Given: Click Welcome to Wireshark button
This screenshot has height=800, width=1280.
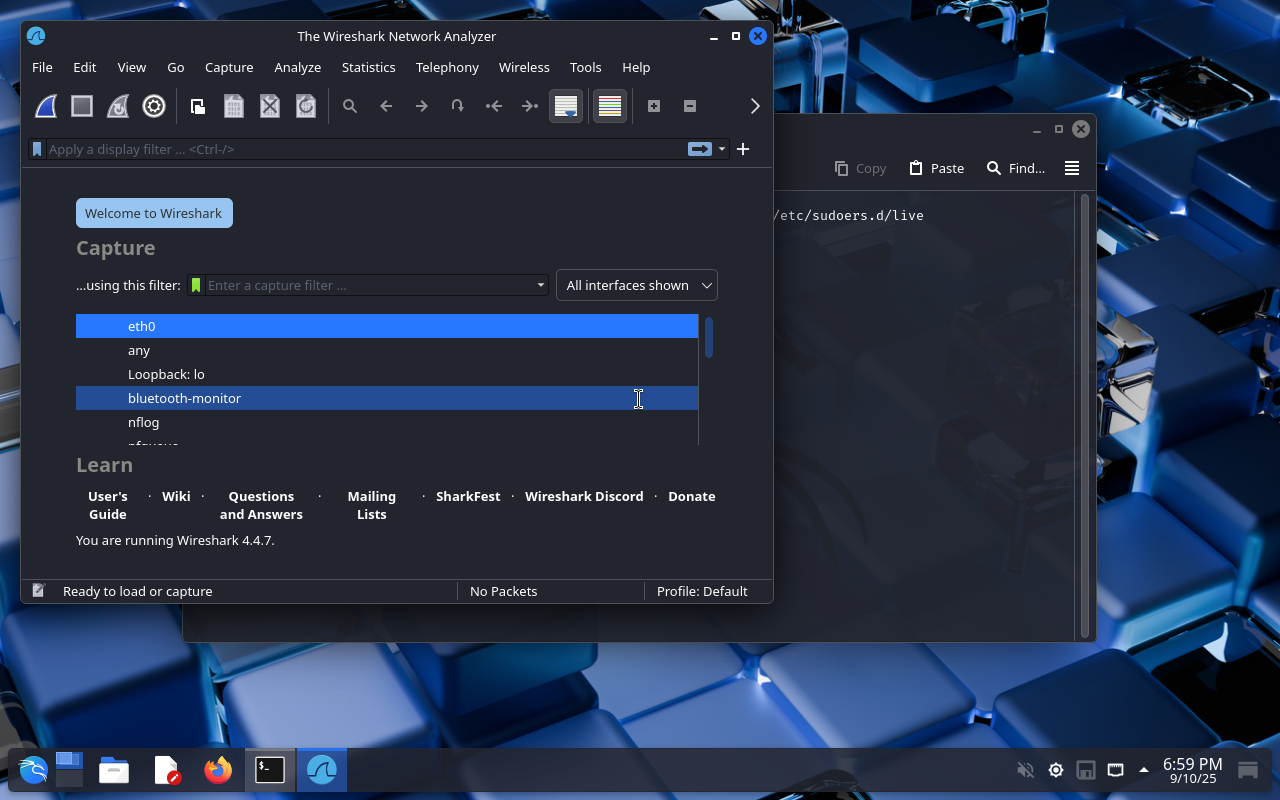Looking at the screenshot, I should pyautogui.click(x=154, y=213).
